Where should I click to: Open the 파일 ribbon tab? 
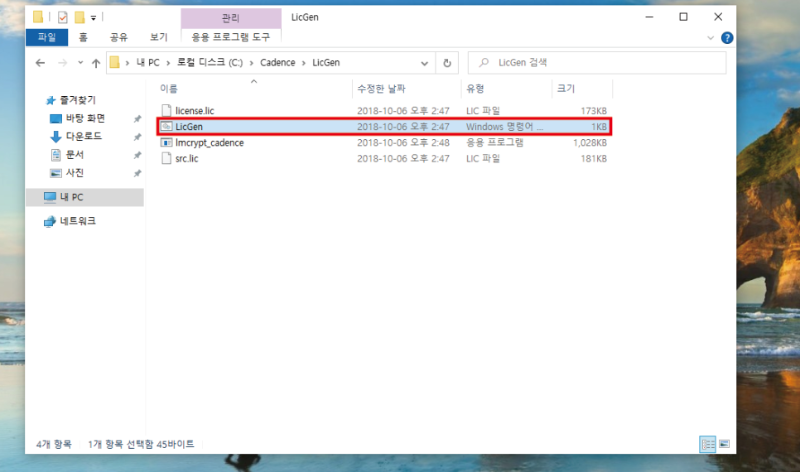(x=46, y=37)
